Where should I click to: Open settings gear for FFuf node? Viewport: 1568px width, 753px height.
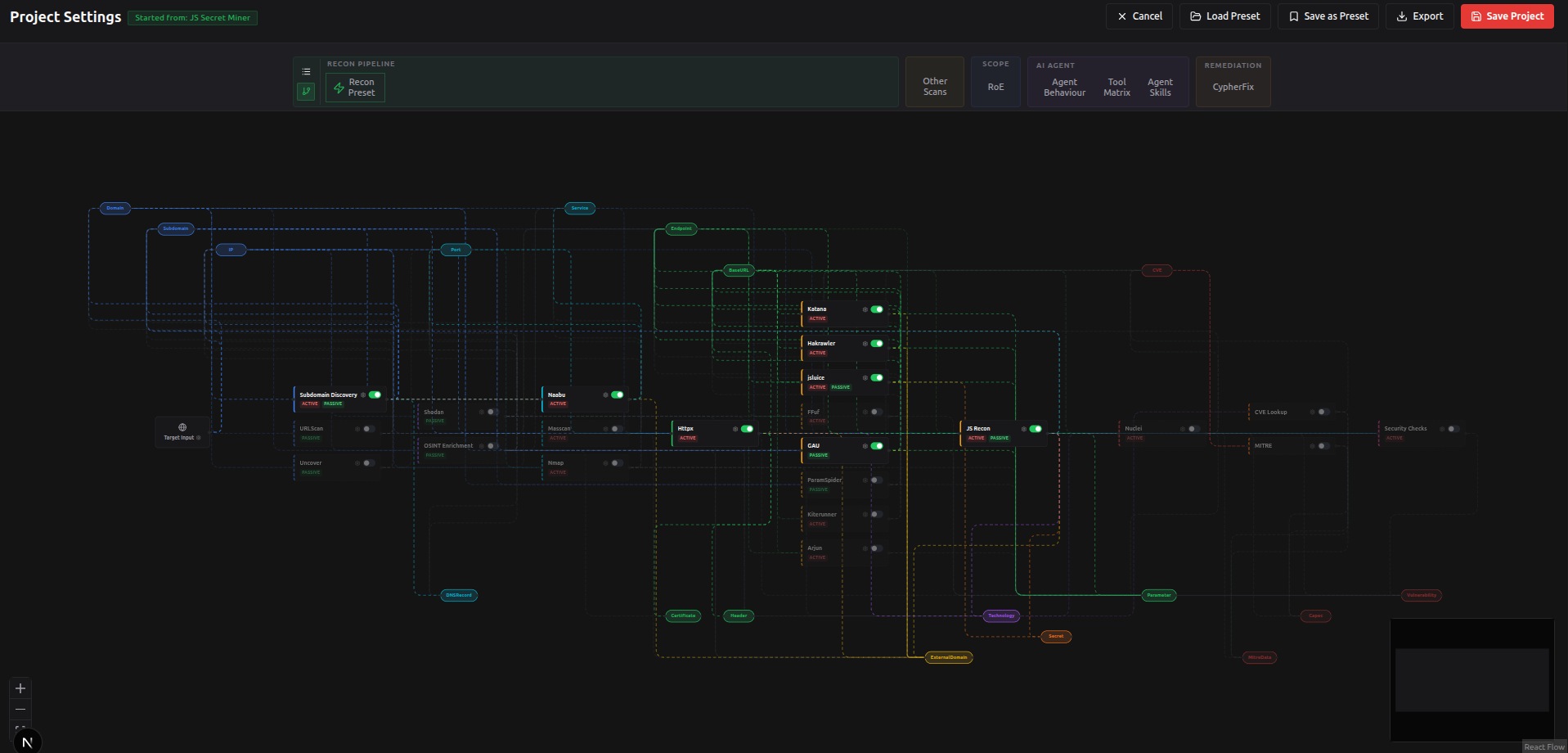coord(865,412)
